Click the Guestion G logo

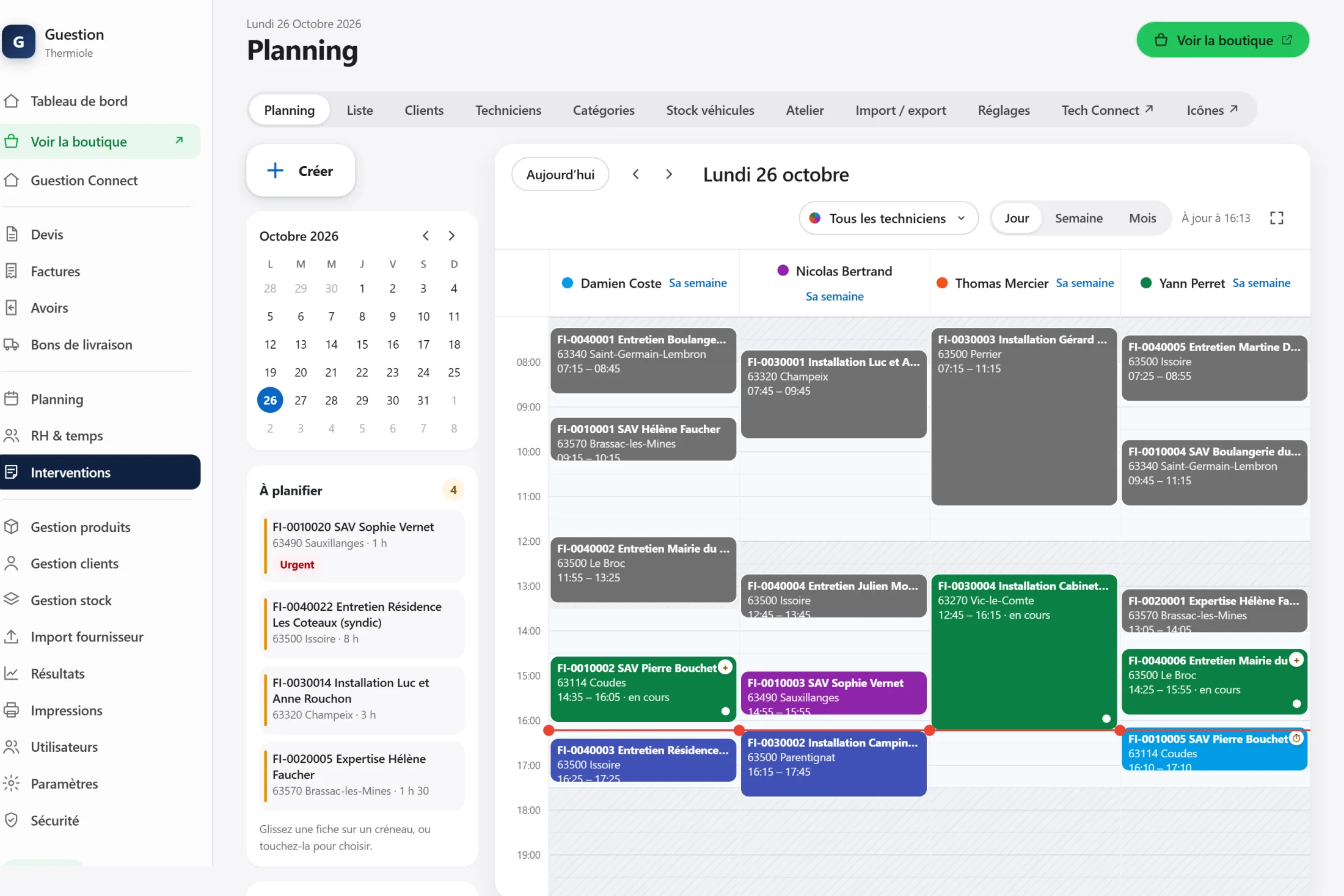point(19,42)
